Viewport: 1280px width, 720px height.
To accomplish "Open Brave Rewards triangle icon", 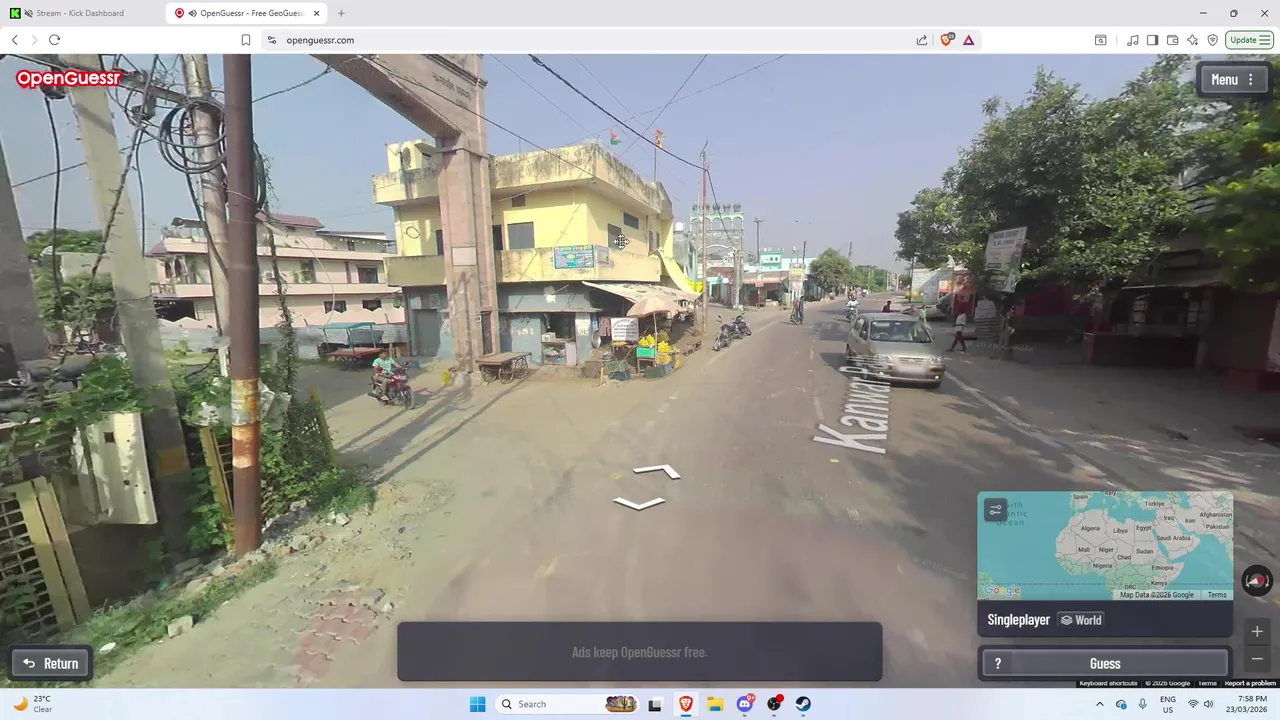I will pyautogui.click(x=968, y=40).
